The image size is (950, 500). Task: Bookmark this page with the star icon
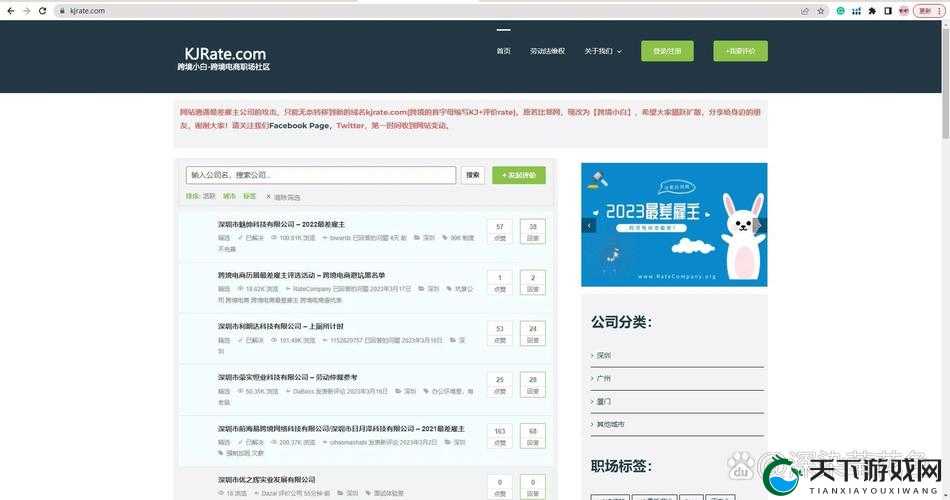coord(820,11)
